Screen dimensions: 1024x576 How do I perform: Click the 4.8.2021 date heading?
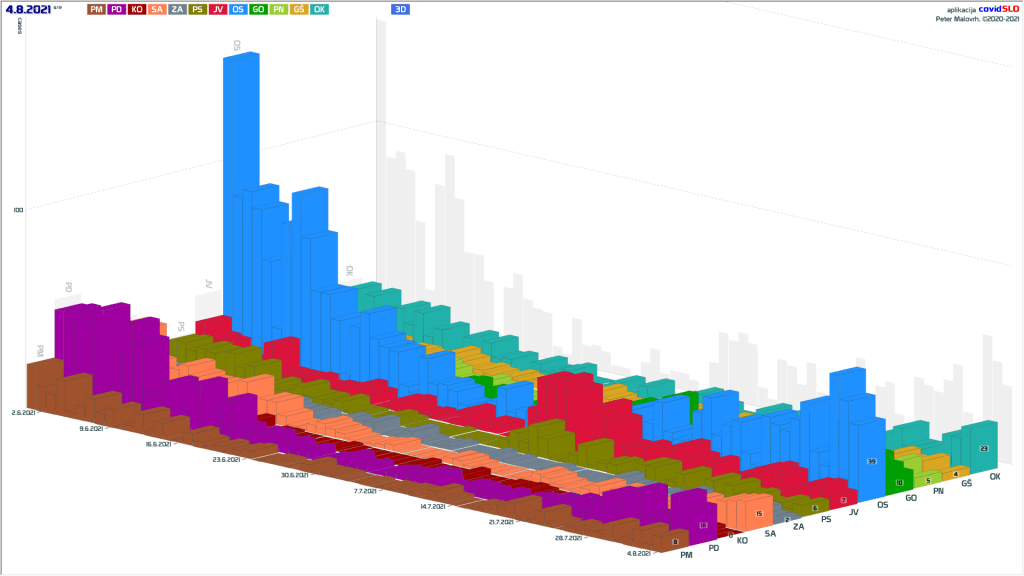(27, 9)
